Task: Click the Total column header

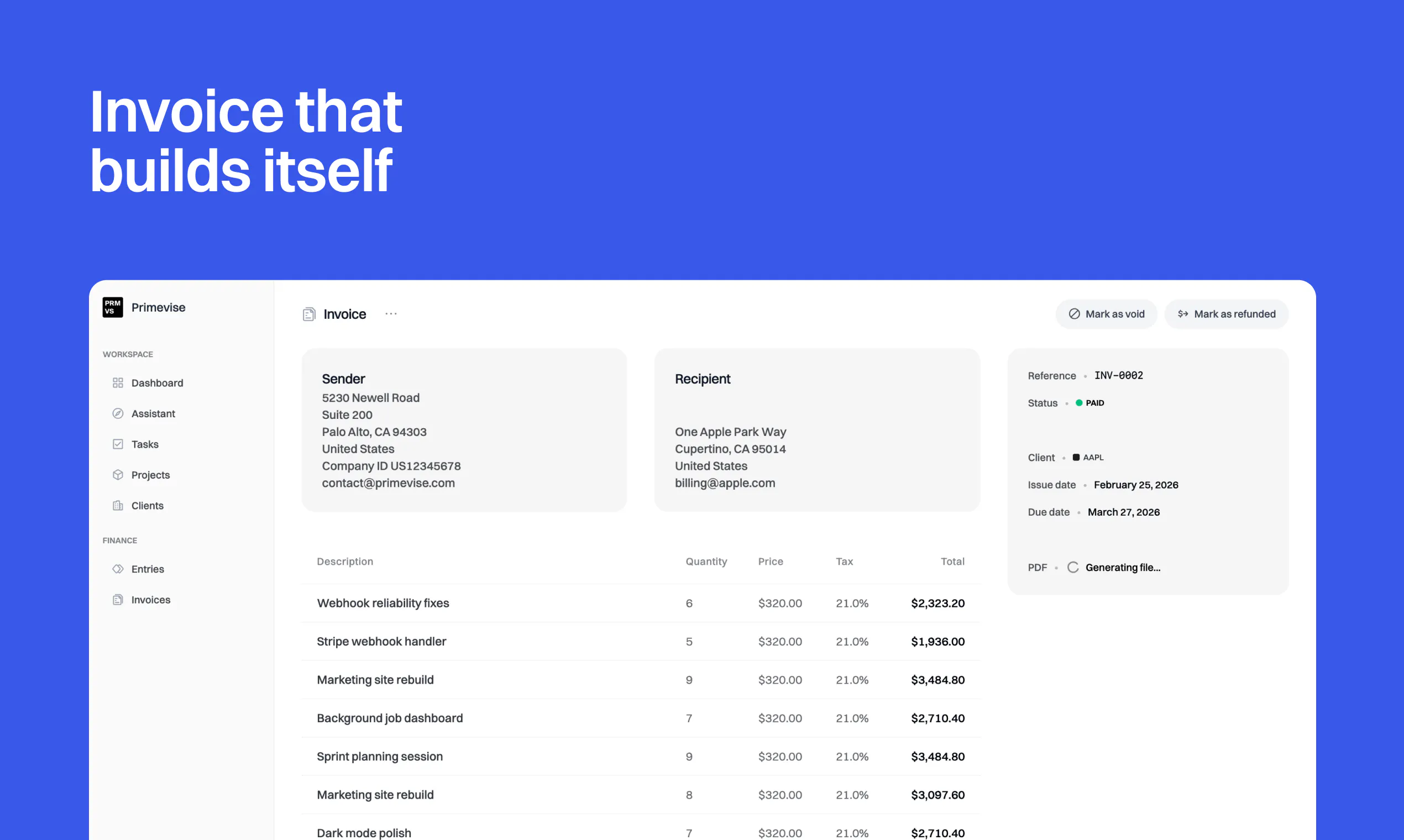Action: point(952,561)
